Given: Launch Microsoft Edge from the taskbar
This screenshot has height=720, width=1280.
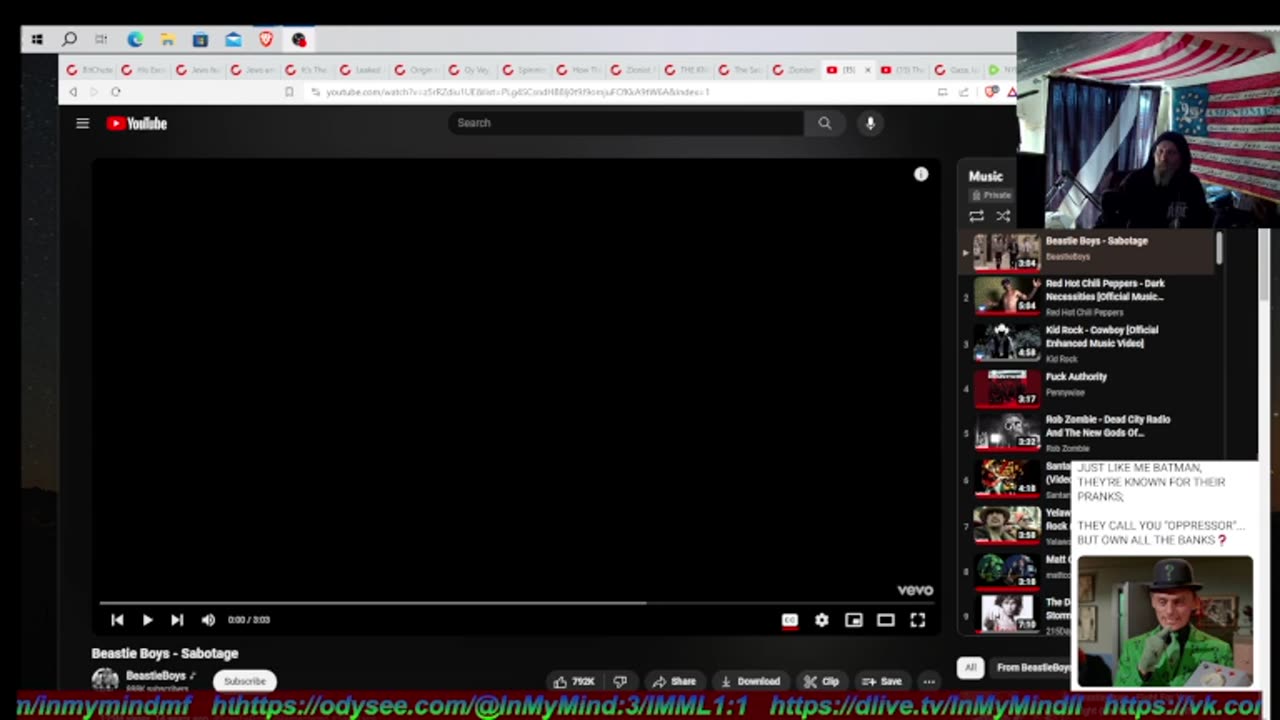Looking at the screenshot, I should pyautogui.click(x=135, y=40).
